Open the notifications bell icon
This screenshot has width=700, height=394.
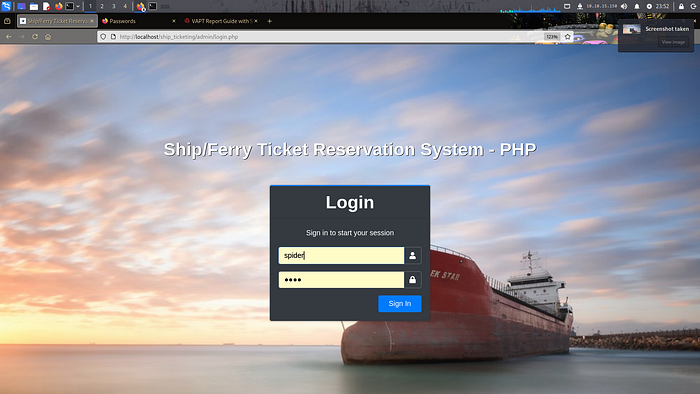[637, 6]
